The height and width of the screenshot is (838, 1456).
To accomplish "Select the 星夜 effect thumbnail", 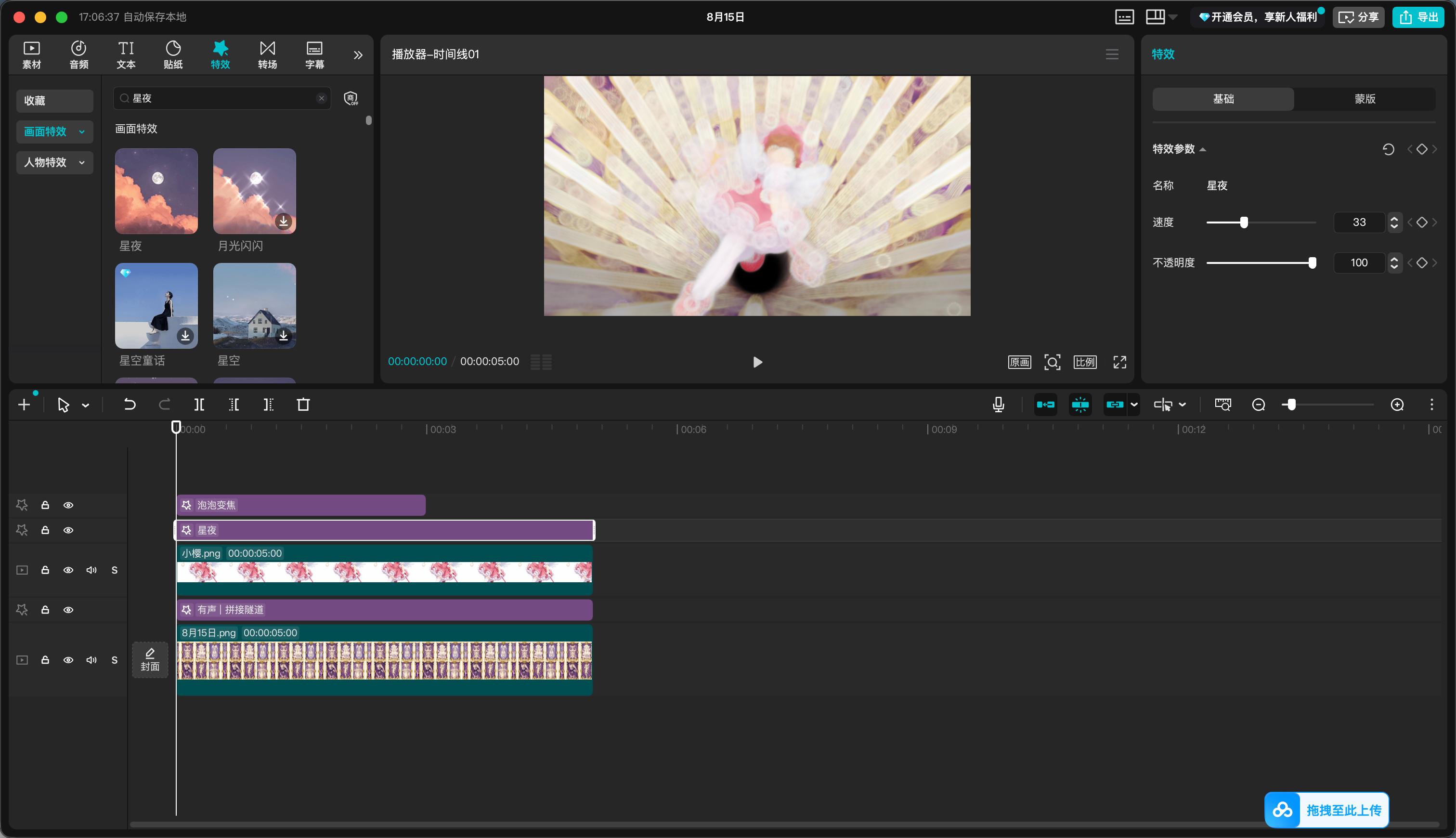I will pyautogui.click(x=156, y=191).
